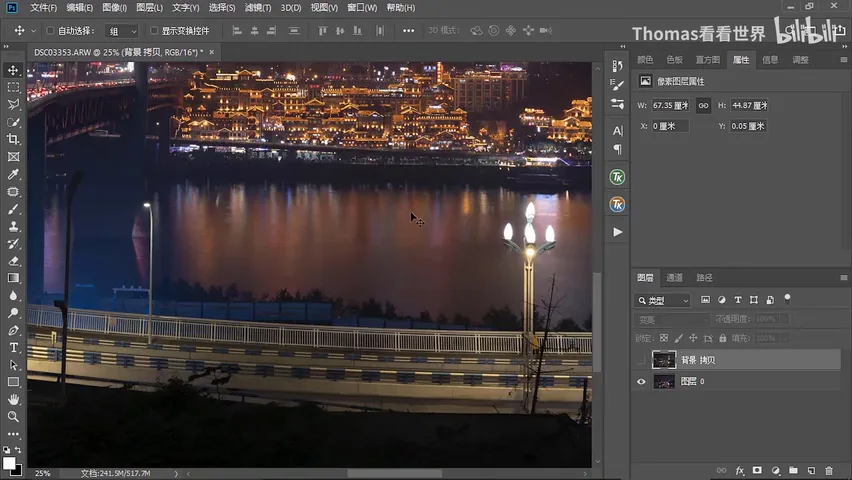Click the W width field 67.35 厘米

click(x=671, y=105)
